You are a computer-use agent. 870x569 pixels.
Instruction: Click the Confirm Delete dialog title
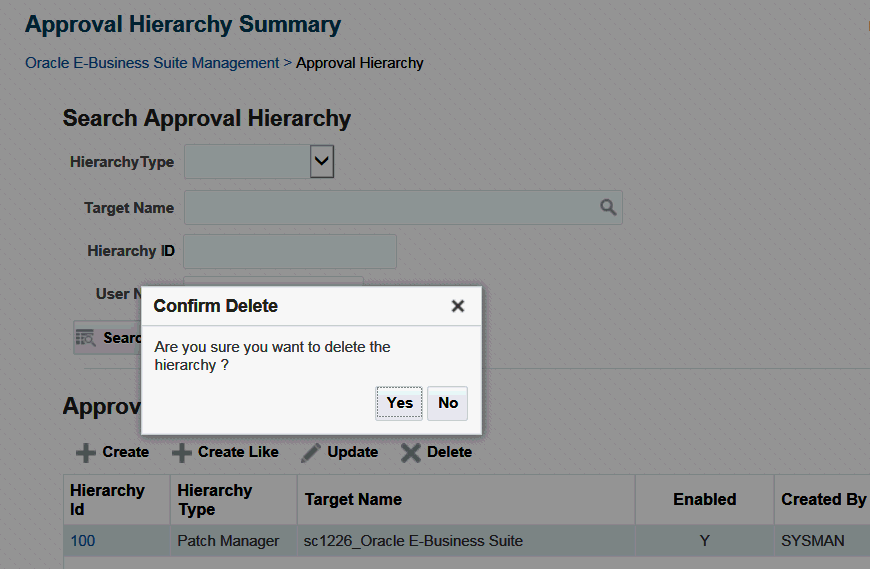[216, 306]
